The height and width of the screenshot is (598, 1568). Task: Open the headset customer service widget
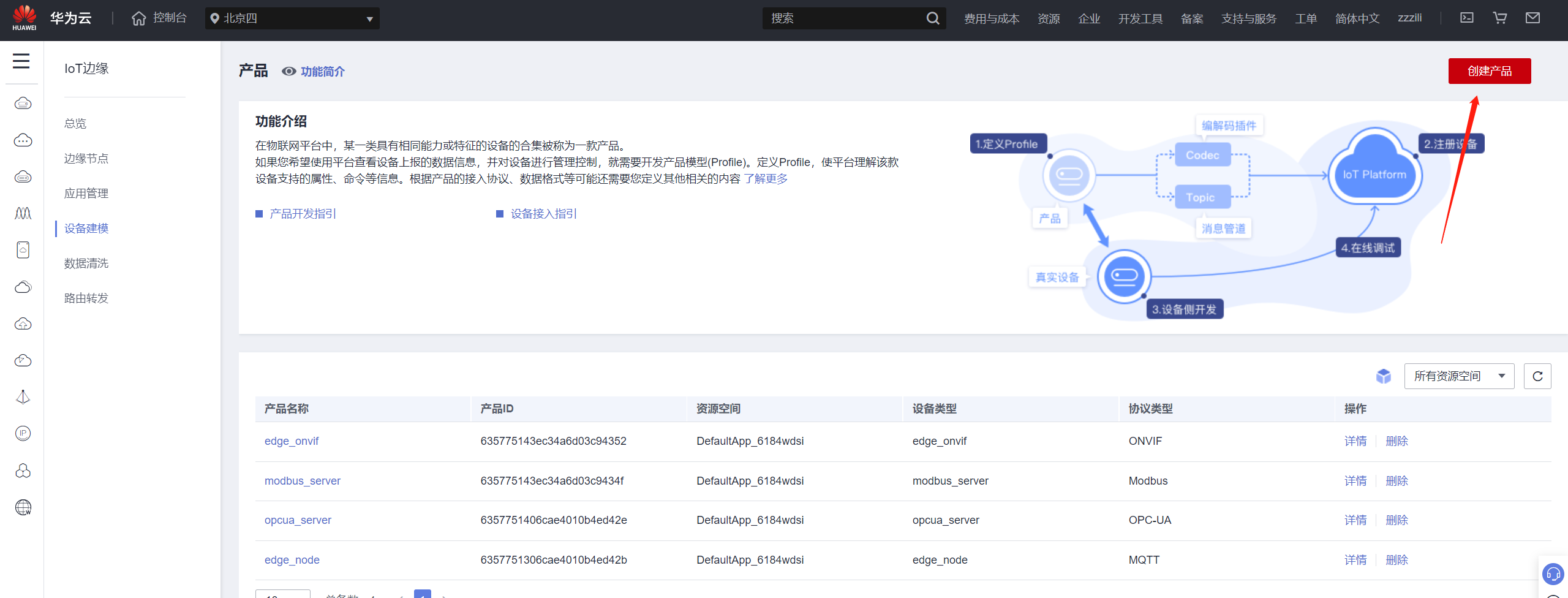pyautogui.click(x=1553, y=574)
